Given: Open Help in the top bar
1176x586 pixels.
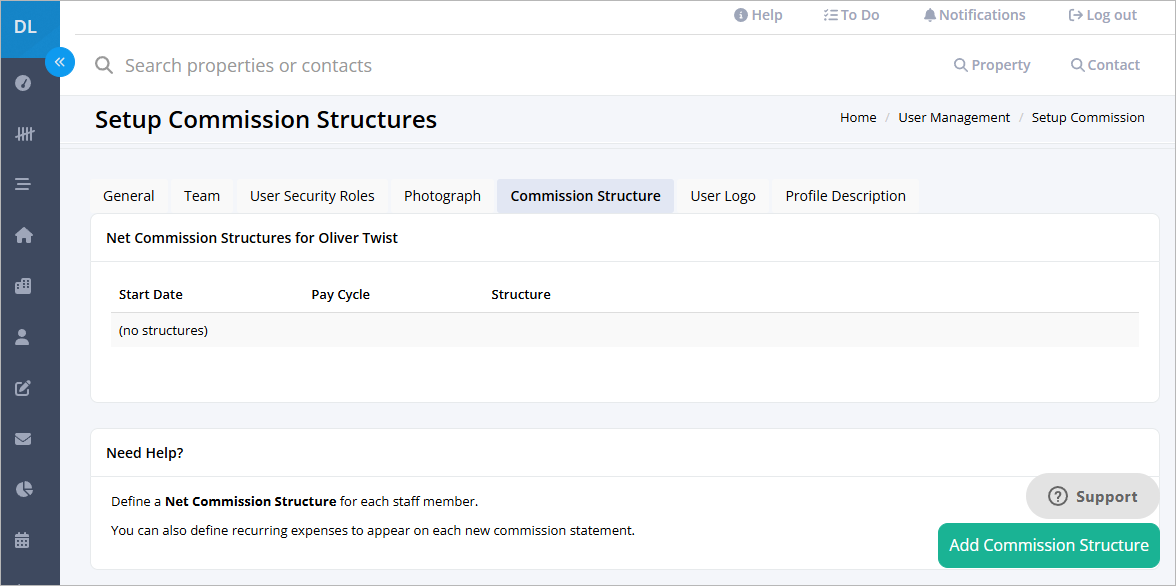Looking at the screenshot, I should pos(758,15).
